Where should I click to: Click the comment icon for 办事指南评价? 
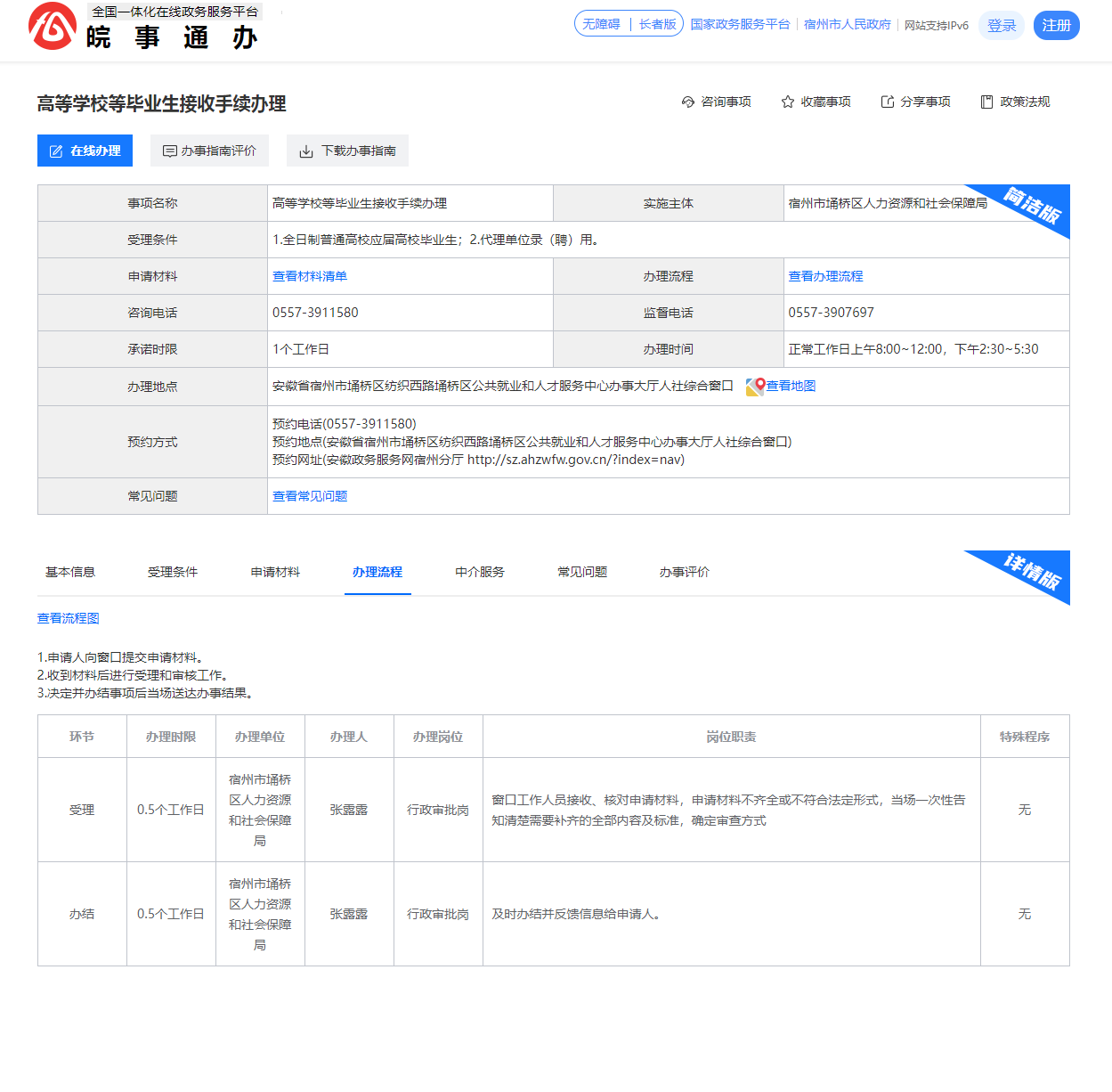point(169,151)
